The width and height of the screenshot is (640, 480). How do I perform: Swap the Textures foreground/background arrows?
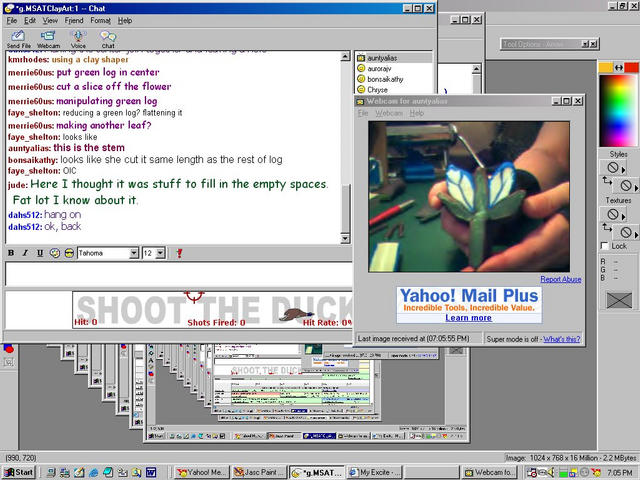[x=607, y=227]
